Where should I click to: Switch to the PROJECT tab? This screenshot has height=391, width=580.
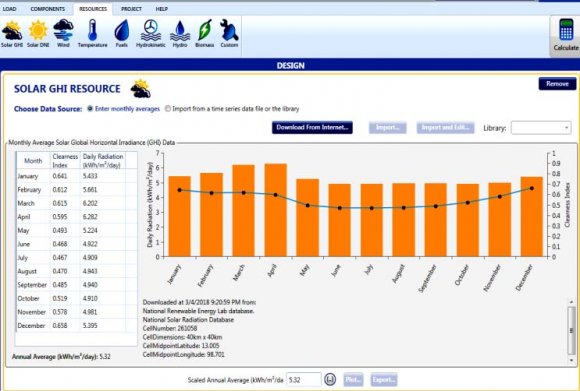click(x=131, y=9)
